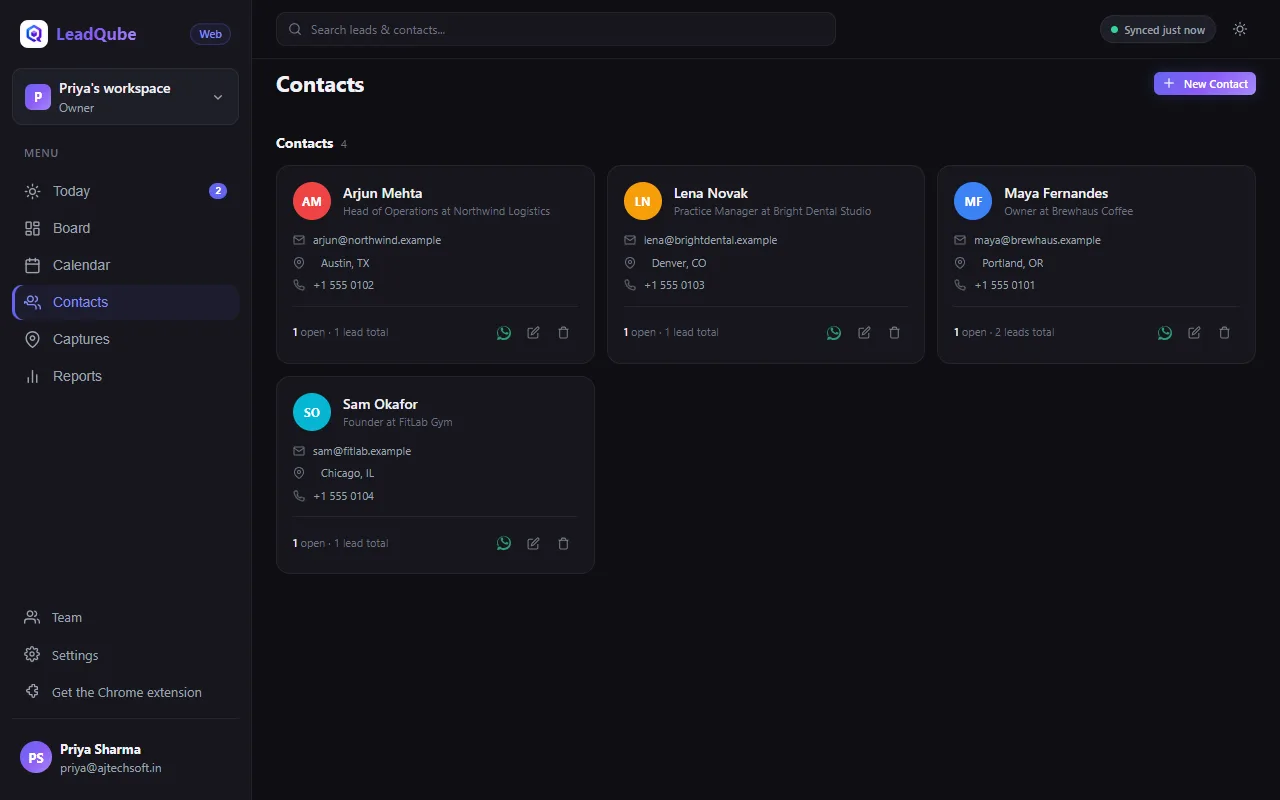
Task: Open Settings in the sidebar
Action: point(126,655)
